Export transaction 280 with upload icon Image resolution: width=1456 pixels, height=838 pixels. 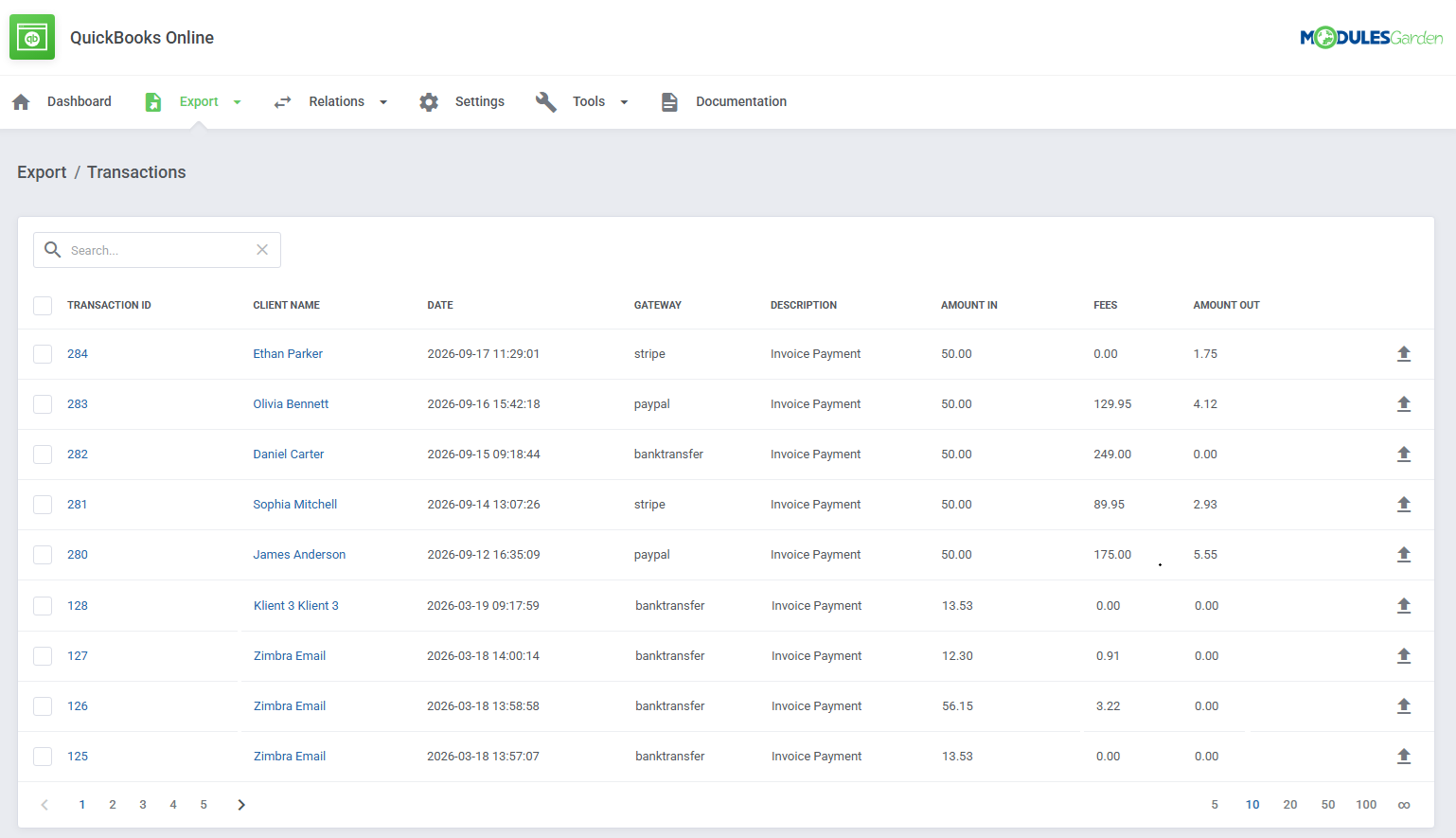[1404, 555]
